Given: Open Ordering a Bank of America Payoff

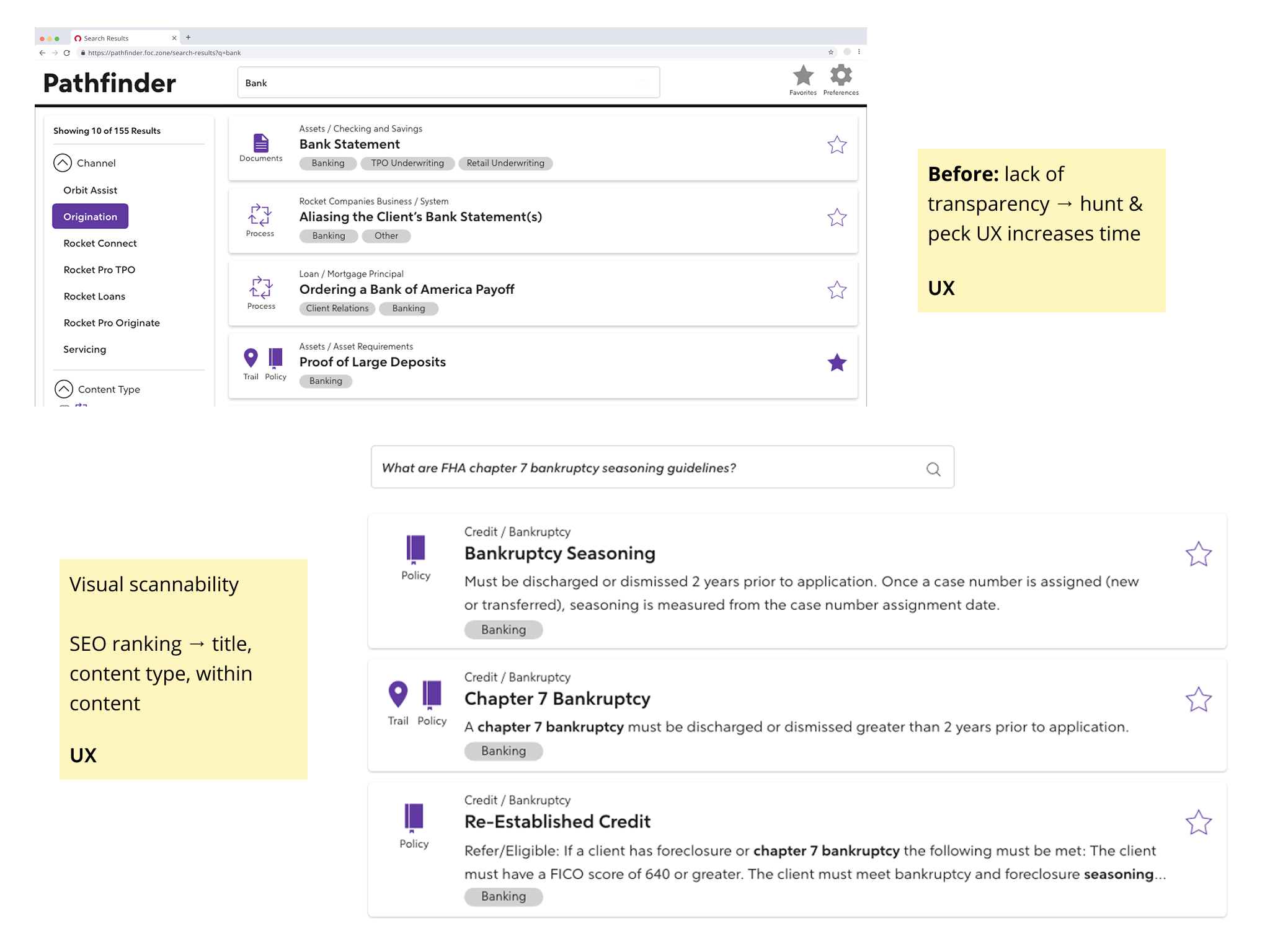Looking at the screenshot, I should coord(406,289).
